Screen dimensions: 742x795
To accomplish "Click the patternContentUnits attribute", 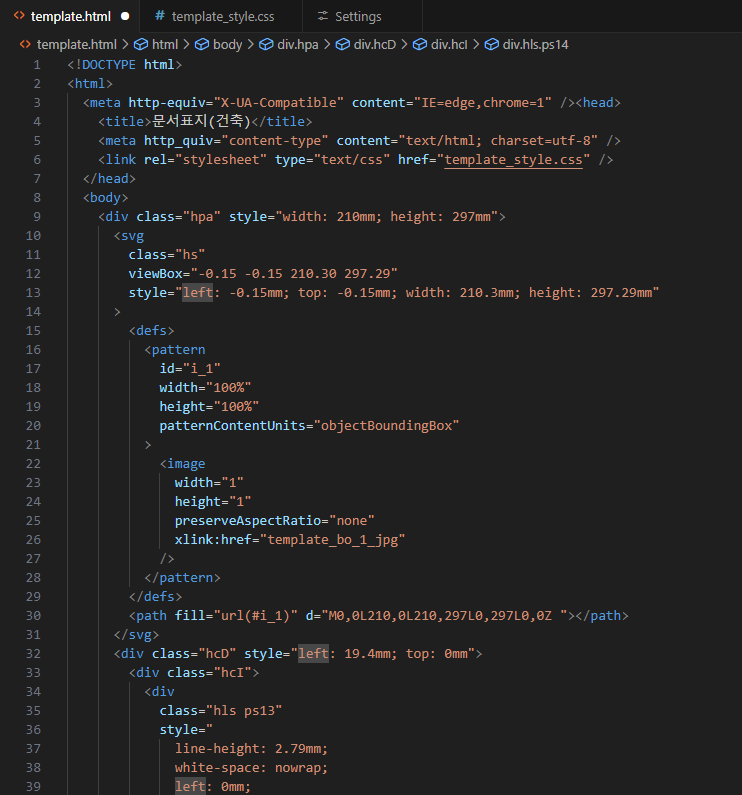I will coord(232,426).
